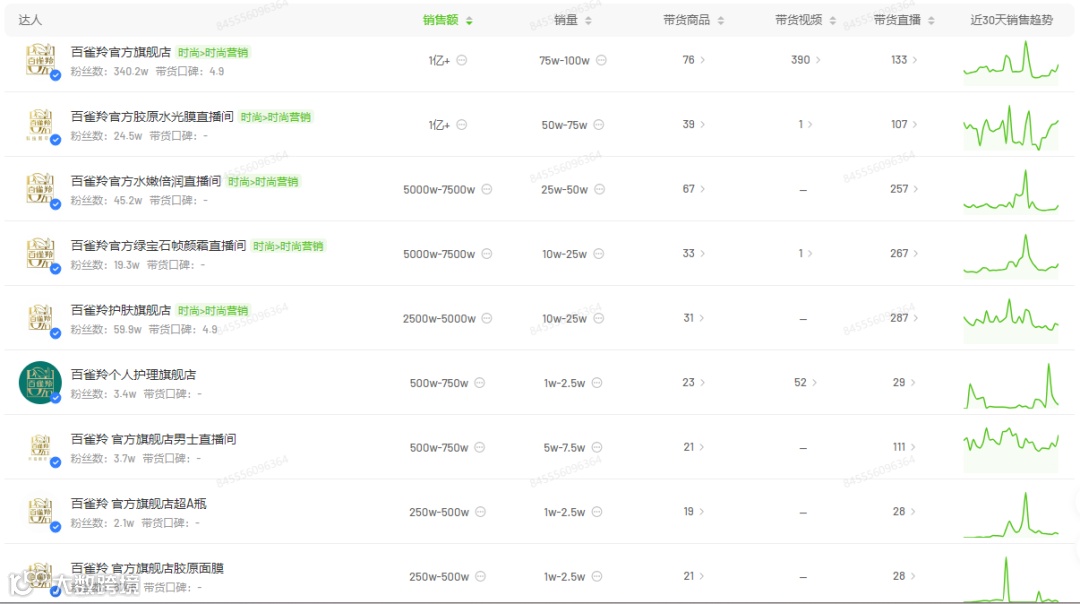Screen dimensions: 1080x604
Task: Click info icon for 超A瓶 250w-500w sales
Action: [481, 512]
